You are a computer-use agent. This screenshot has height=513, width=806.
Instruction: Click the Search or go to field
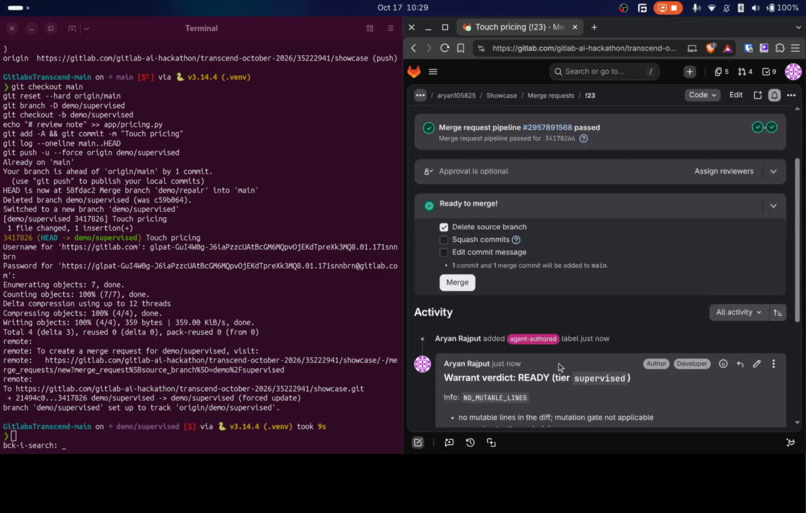click(x=604, y=72)
